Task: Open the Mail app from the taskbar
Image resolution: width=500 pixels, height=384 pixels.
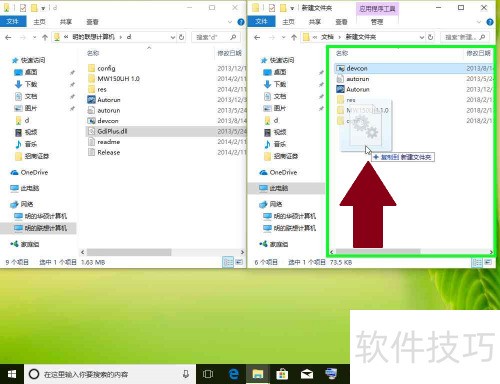Action: coord(307,374)
